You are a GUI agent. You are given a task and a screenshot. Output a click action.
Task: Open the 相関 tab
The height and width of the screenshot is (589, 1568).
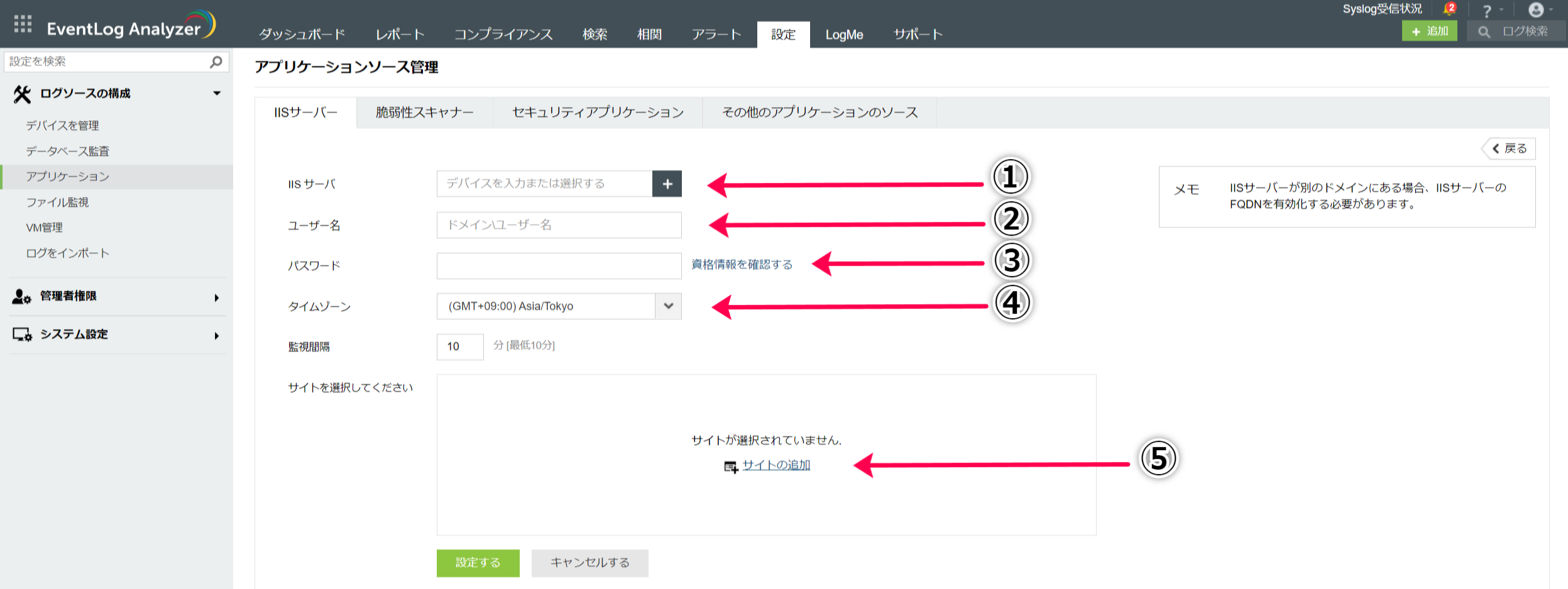pos(649,35)
